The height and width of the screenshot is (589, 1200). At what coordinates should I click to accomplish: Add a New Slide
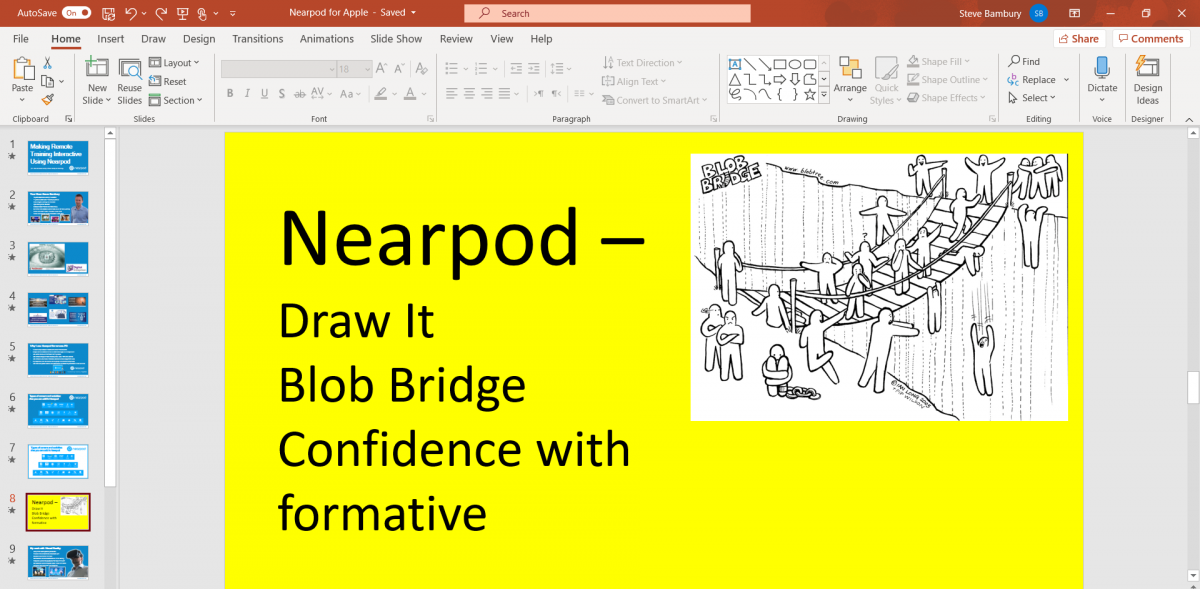pos(97,80)
